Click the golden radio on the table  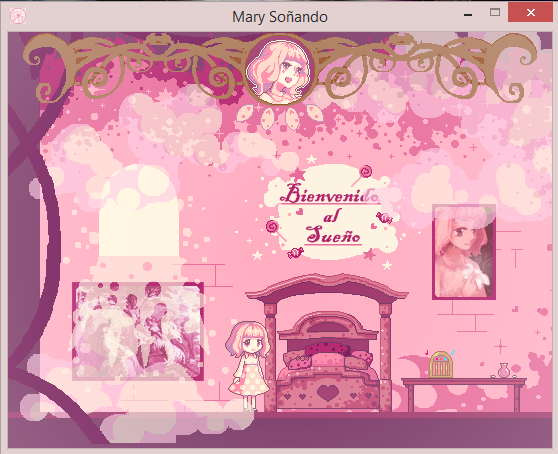click(441, 364)
